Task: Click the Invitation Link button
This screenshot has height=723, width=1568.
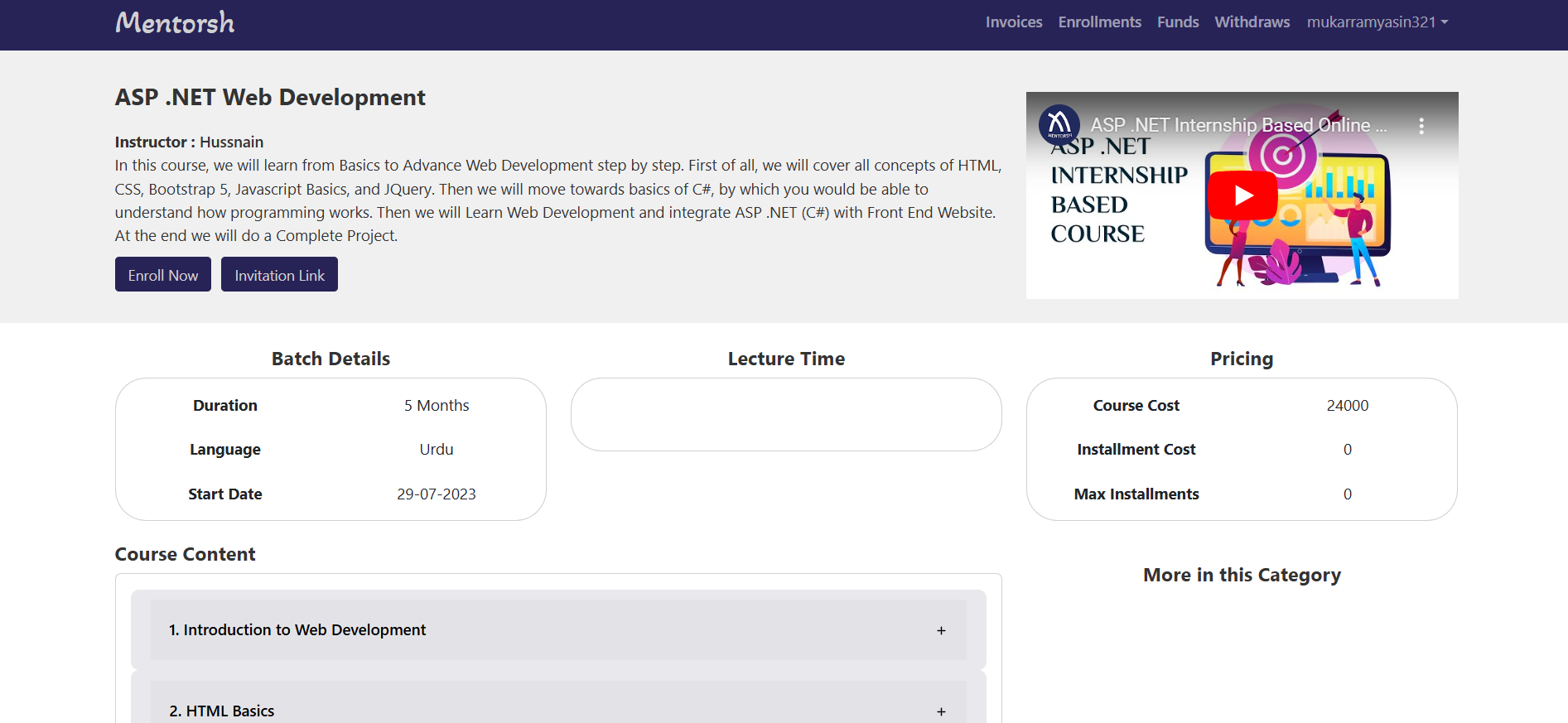Action: (279, 275)
